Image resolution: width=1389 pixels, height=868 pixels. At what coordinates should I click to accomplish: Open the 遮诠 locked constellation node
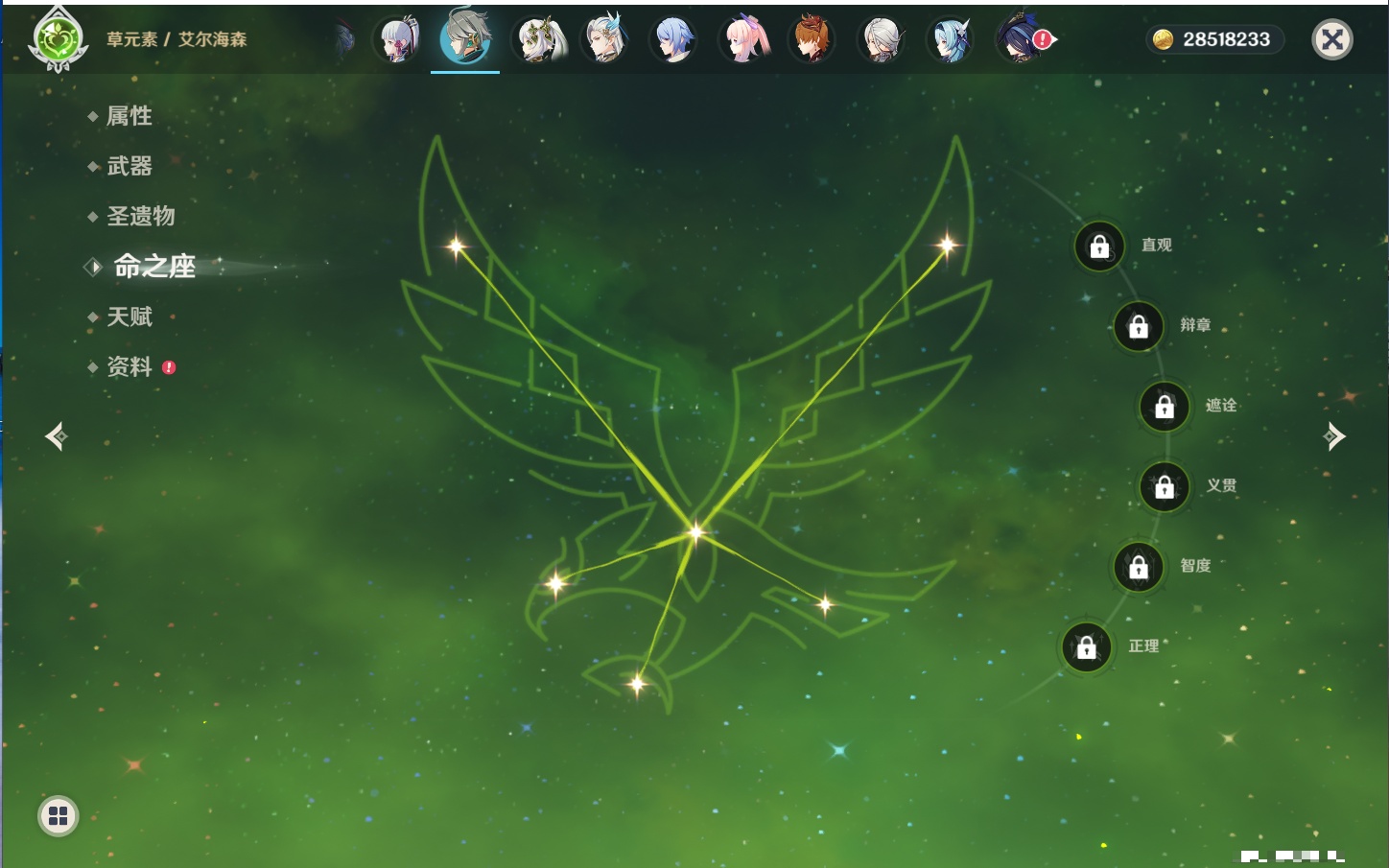(x=1165, y=407)
